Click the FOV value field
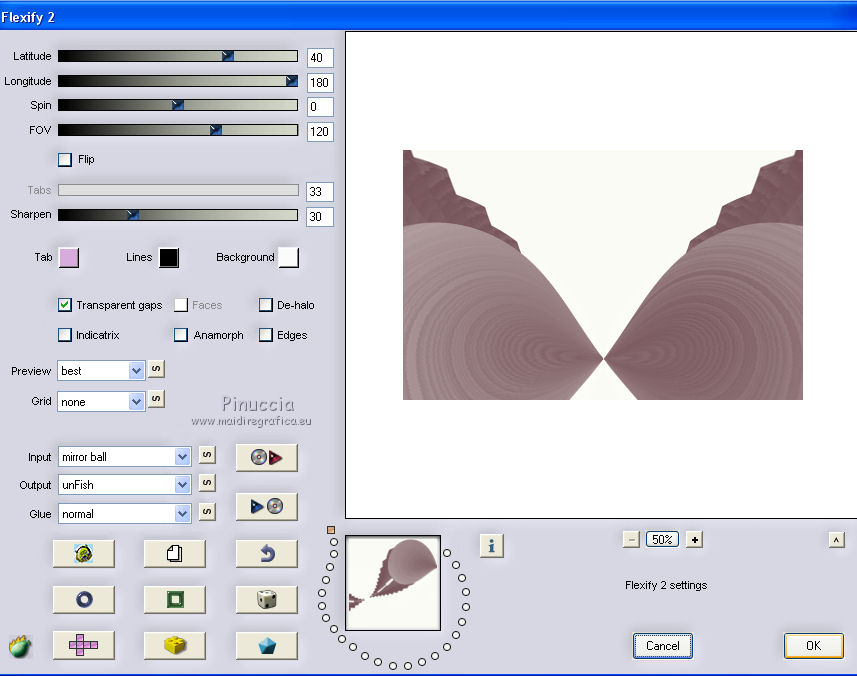 (x=320, y=132)
